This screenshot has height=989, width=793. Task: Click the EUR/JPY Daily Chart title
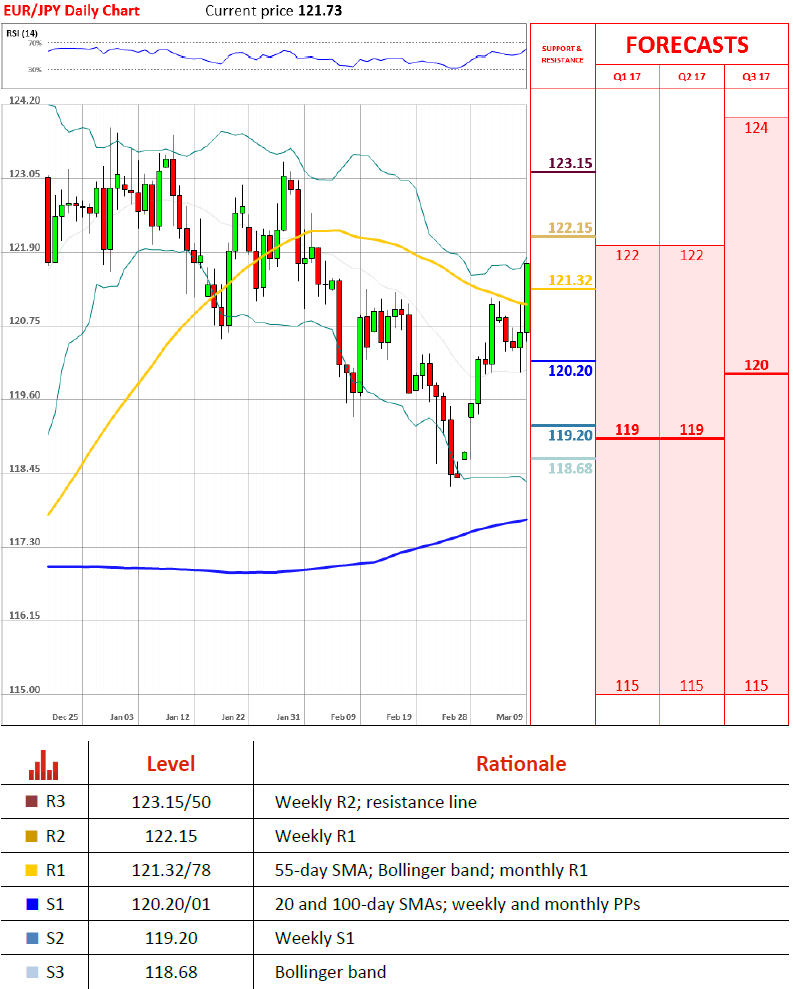[71, 11]
